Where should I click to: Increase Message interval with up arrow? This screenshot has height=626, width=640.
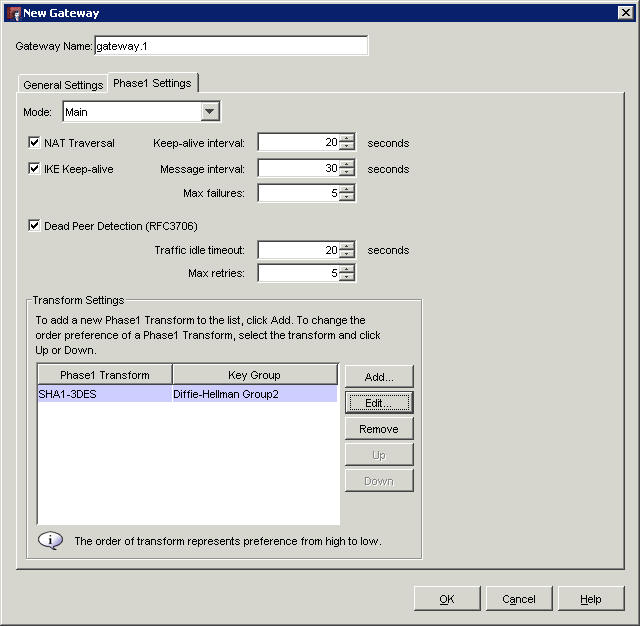(347, 164)
